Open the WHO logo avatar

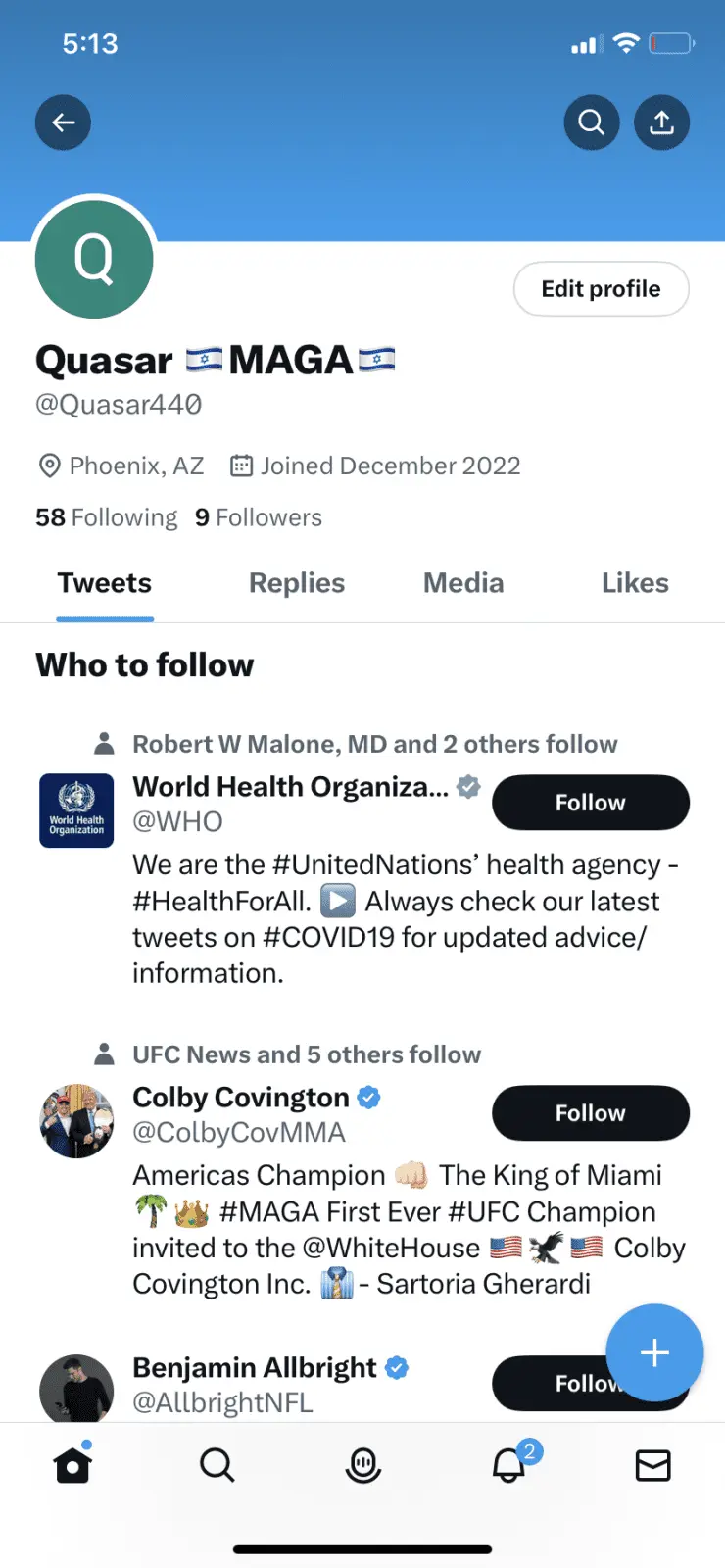tap(76, 810)
